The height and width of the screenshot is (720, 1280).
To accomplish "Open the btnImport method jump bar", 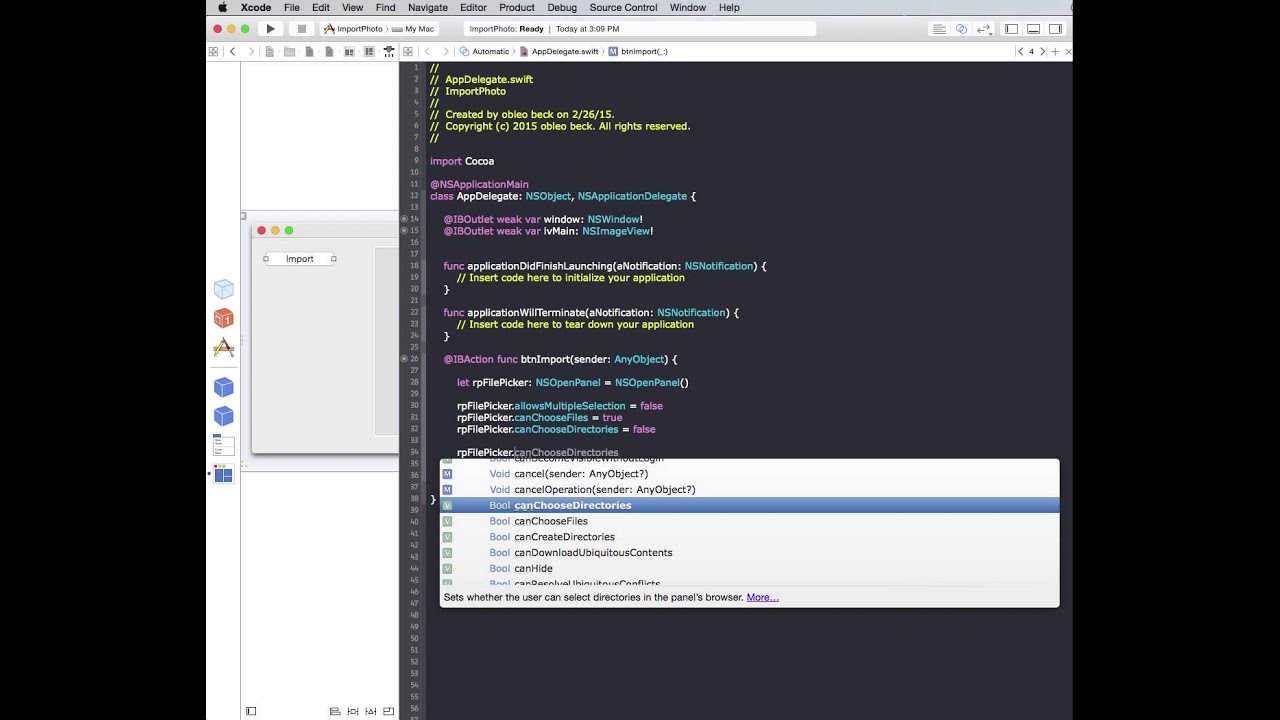I will click(638, 51).
